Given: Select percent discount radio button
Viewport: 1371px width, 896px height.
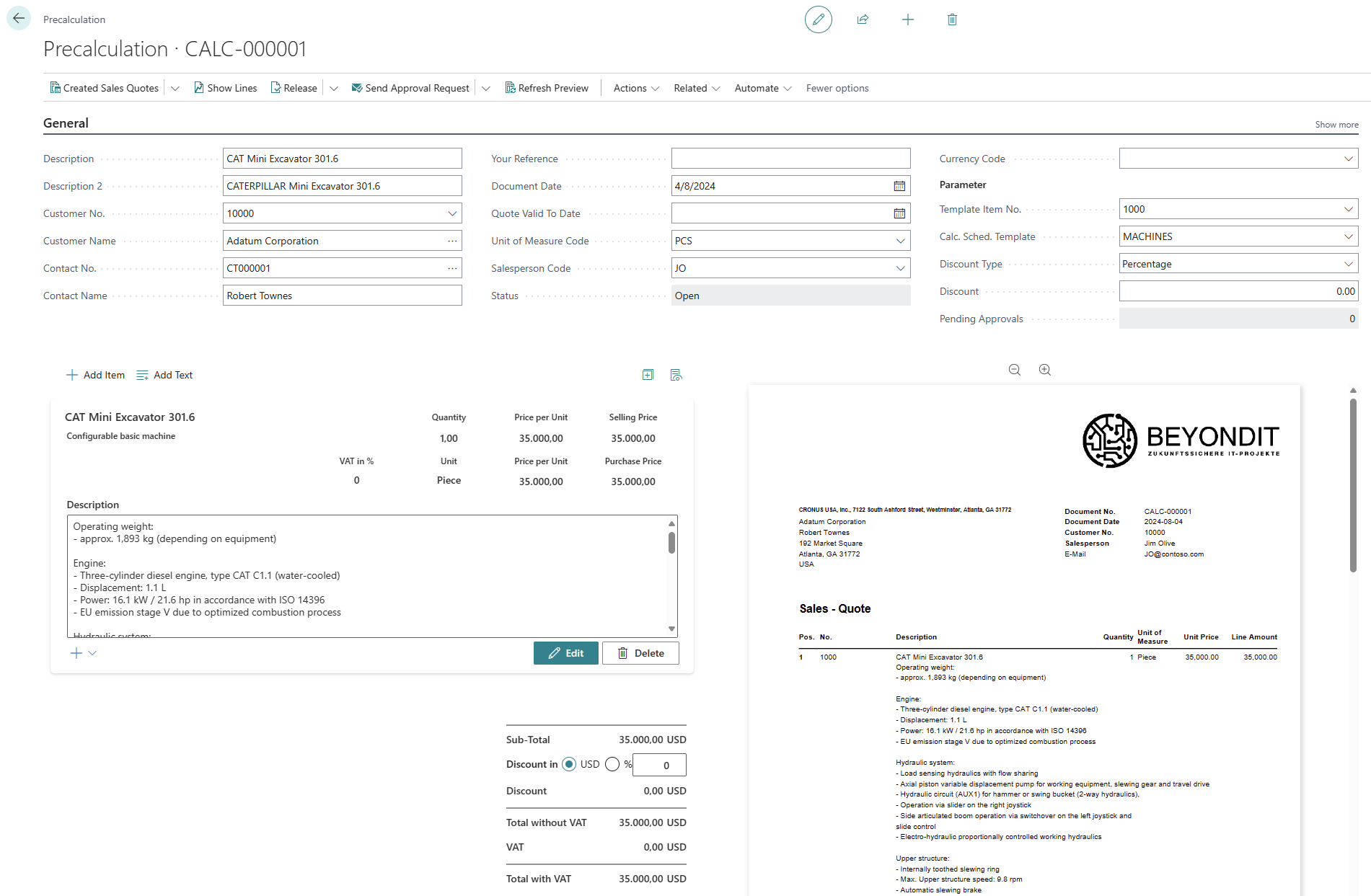Looking at the screenshot, I should [x=612, y=764].
